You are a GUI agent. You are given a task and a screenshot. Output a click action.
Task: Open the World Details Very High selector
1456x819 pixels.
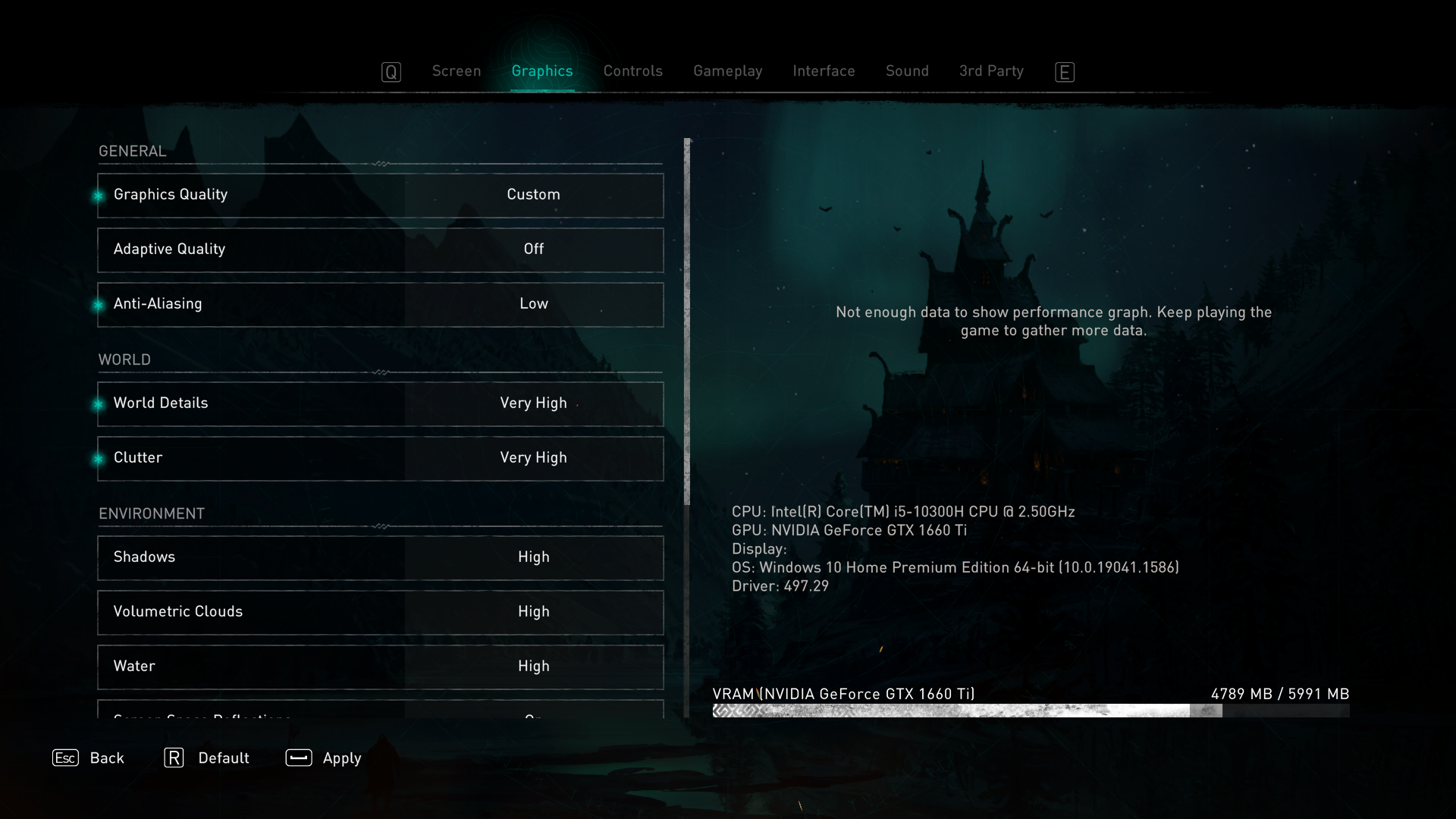click(x=532, y=403)
